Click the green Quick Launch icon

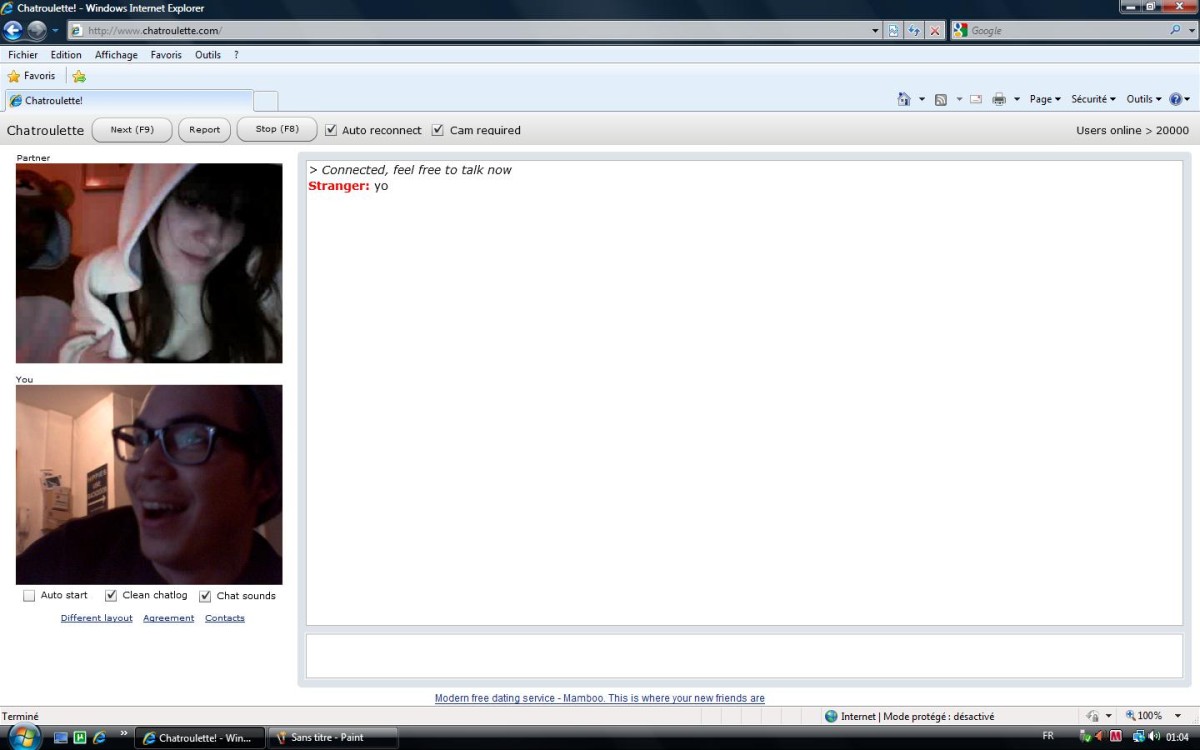point(80,738)
